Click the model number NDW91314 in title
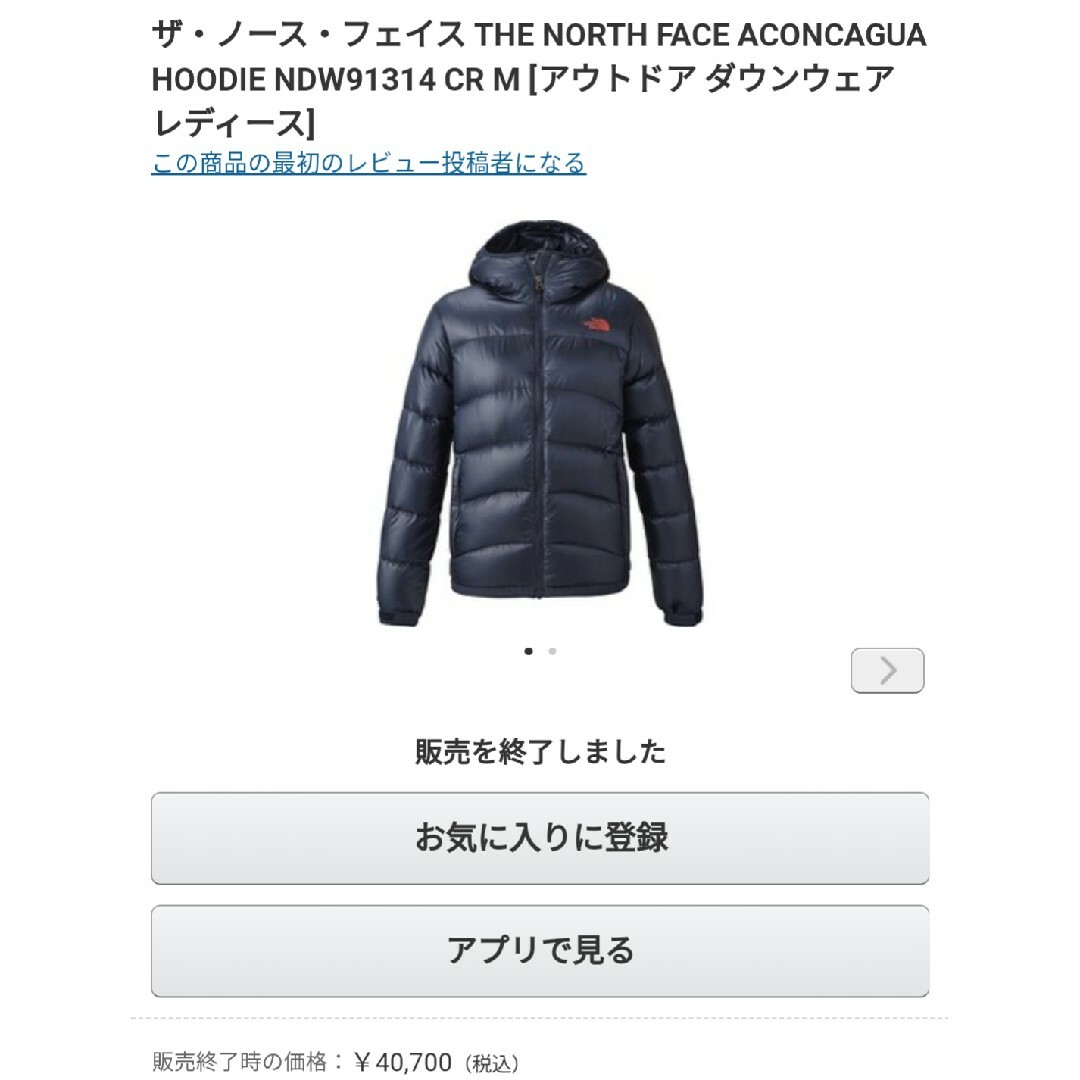1080x1080 pixels. click(355, 80)
